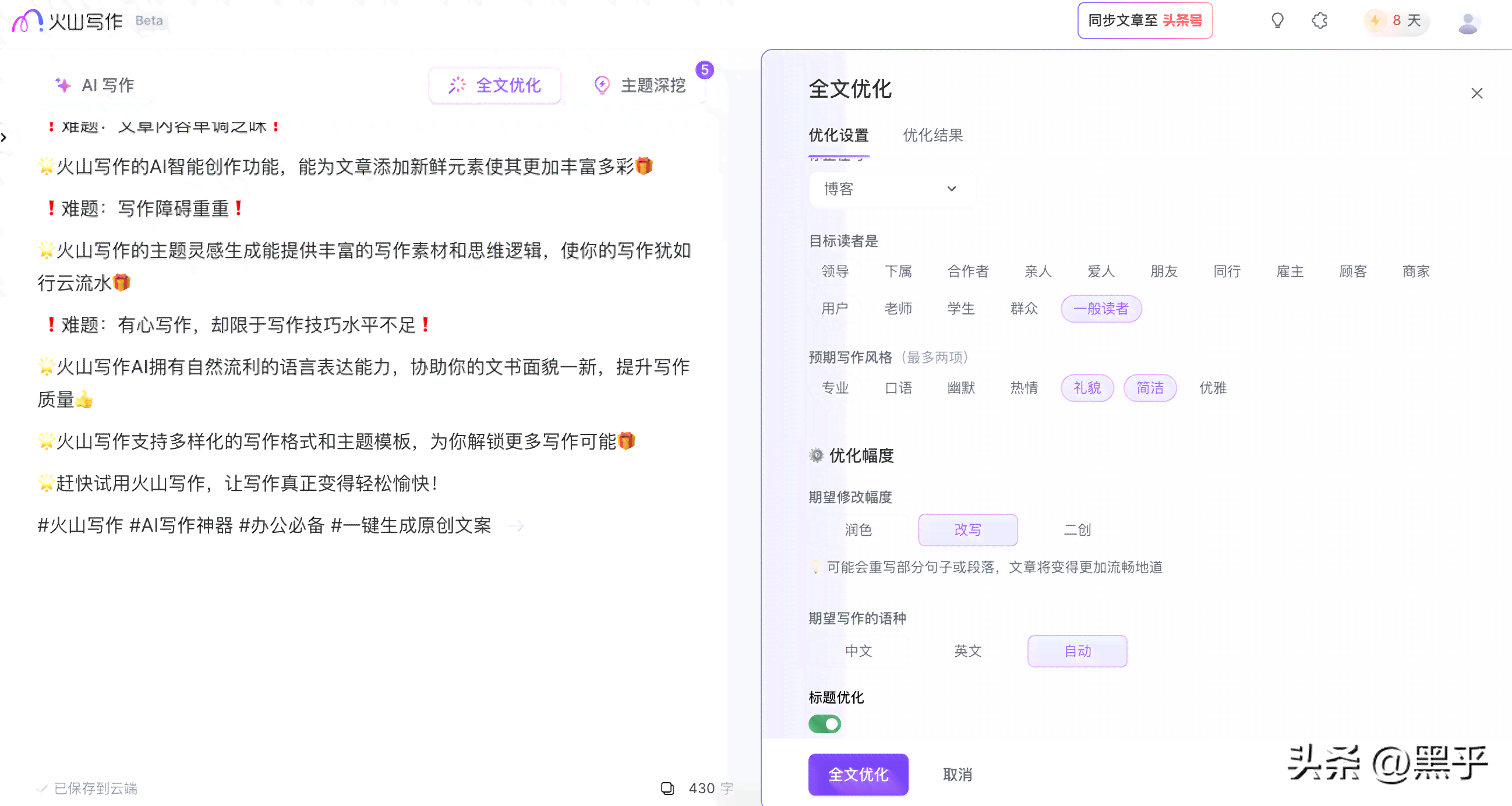Open AI 写作
The height and width of the screenshot is (806, 1512).
[x=95, y=85]
